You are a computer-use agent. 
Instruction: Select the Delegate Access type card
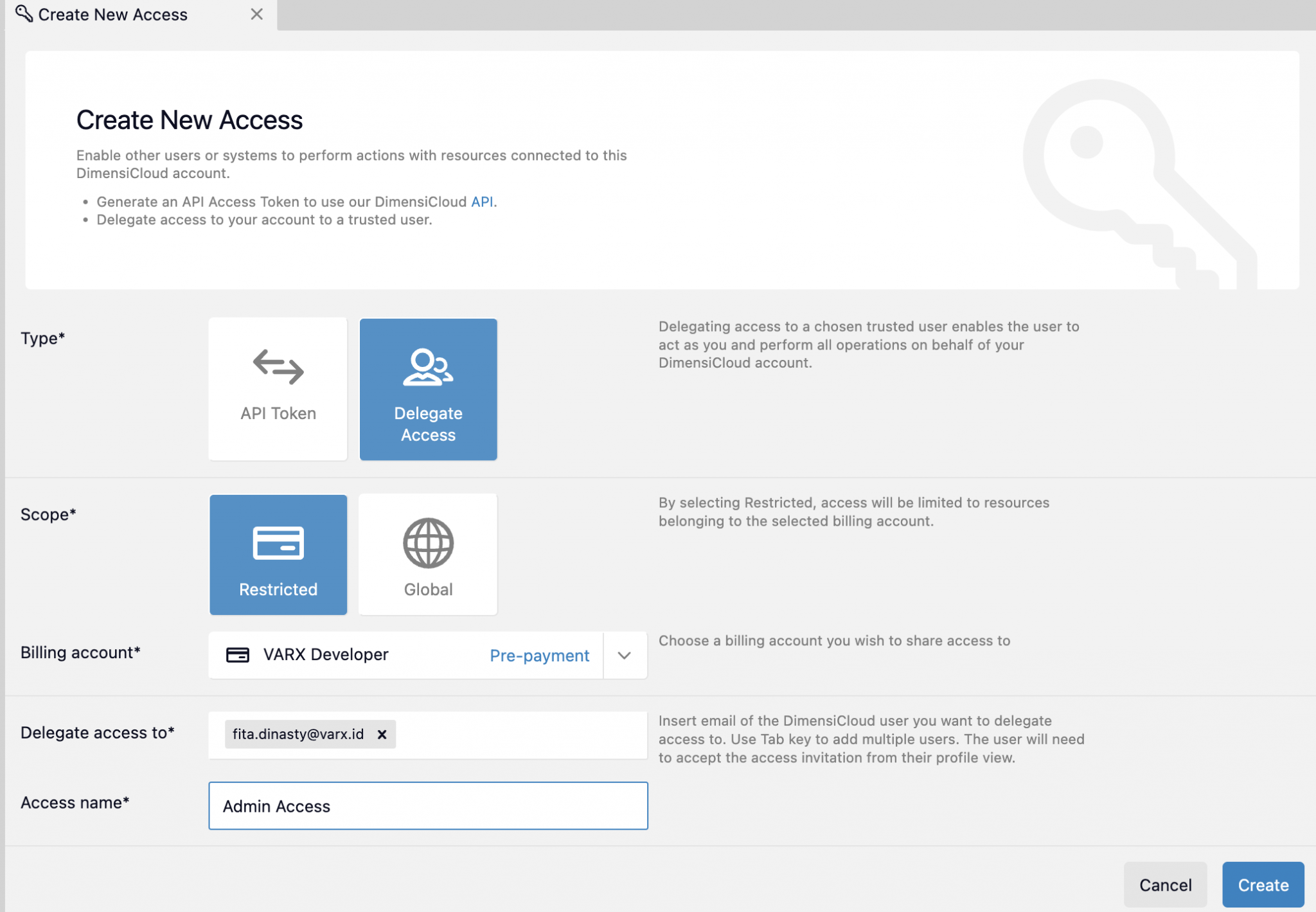[428, 389]
